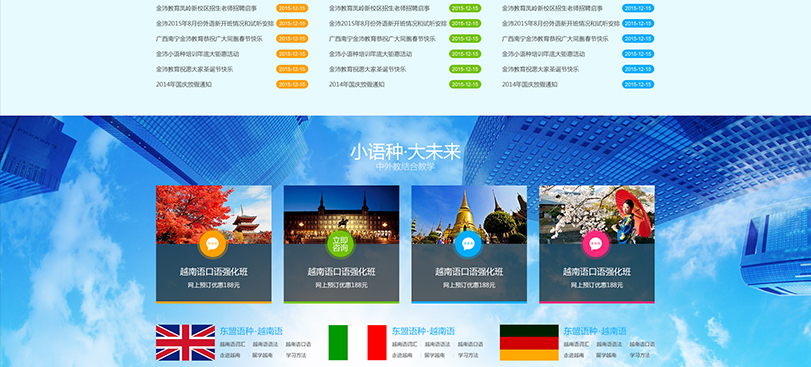811x367 pixels.
Task: Click 东盟语种-越南语 heading beside the German flag
Action: [595, 331]
